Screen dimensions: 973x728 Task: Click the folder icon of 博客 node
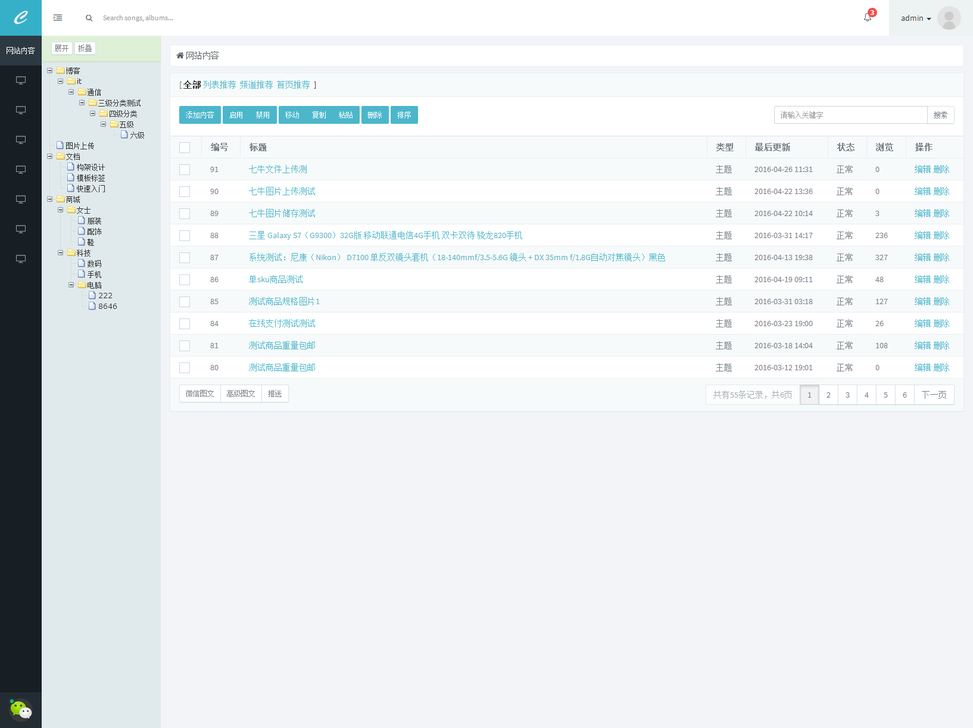coord(60,70)
